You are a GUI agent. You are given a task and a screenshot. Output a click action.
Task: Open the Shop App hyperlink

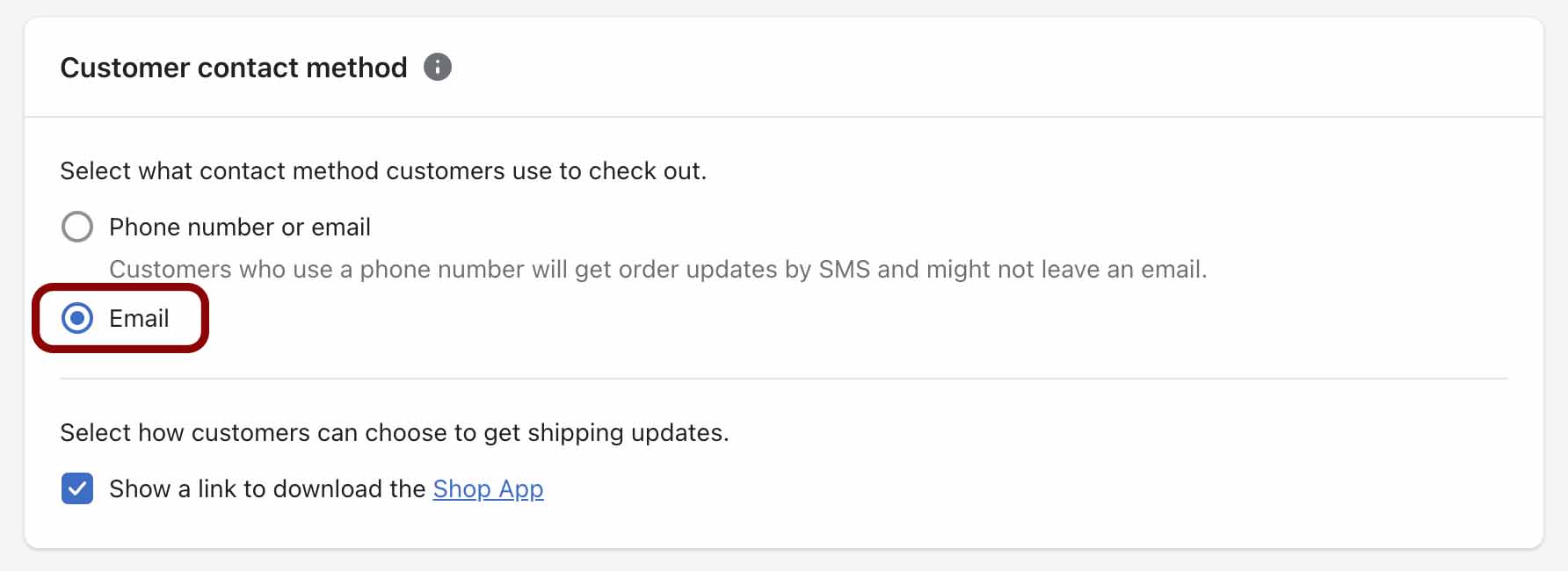(488, 488)
